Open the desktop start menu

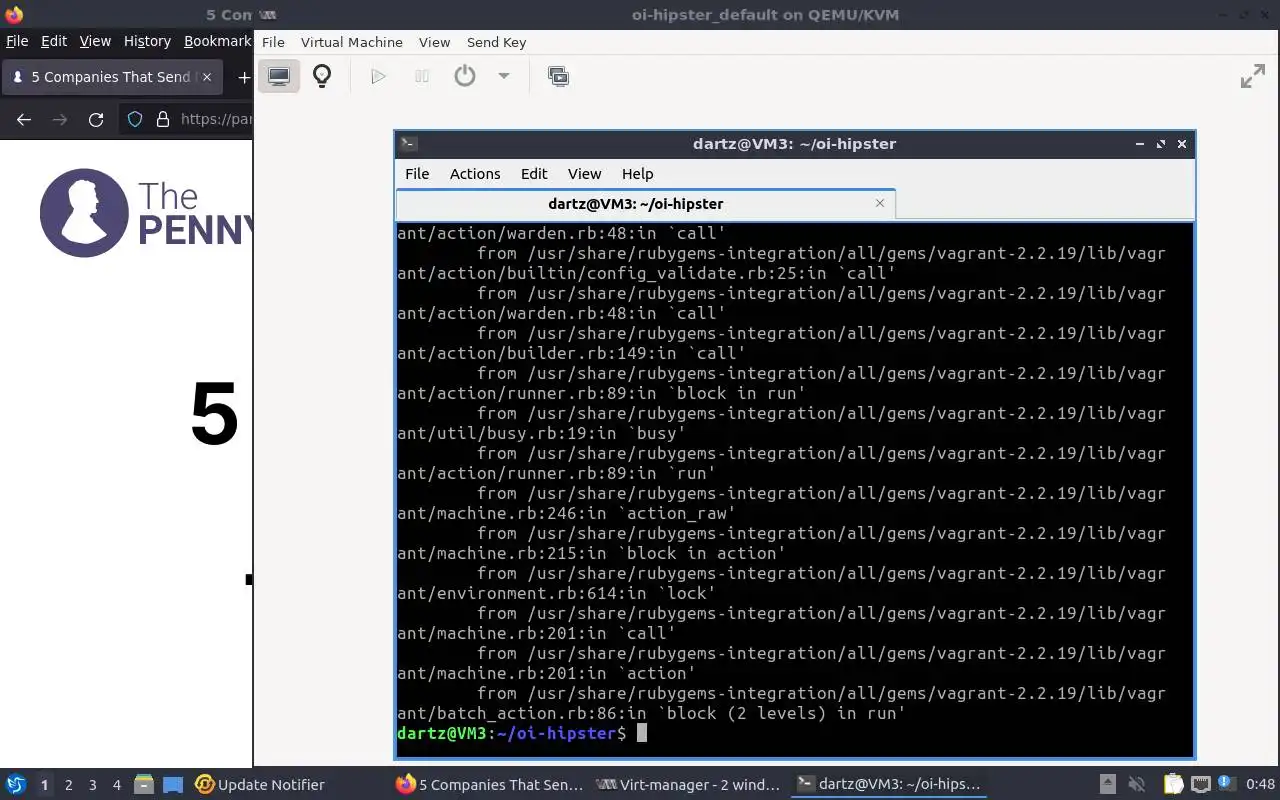(x=15, y=785)
